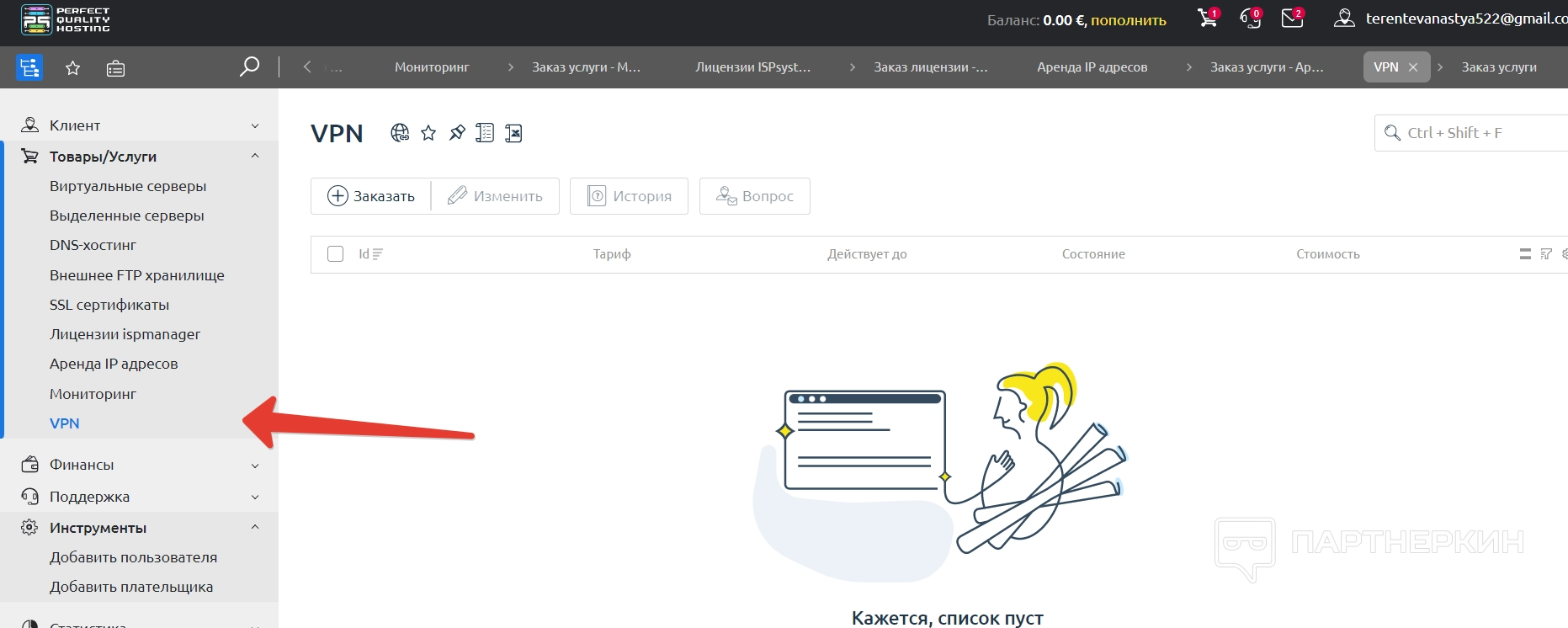Expand the Клиент sidebar section
Viewport: 1568px width, 628px height.
pos(140,125)
